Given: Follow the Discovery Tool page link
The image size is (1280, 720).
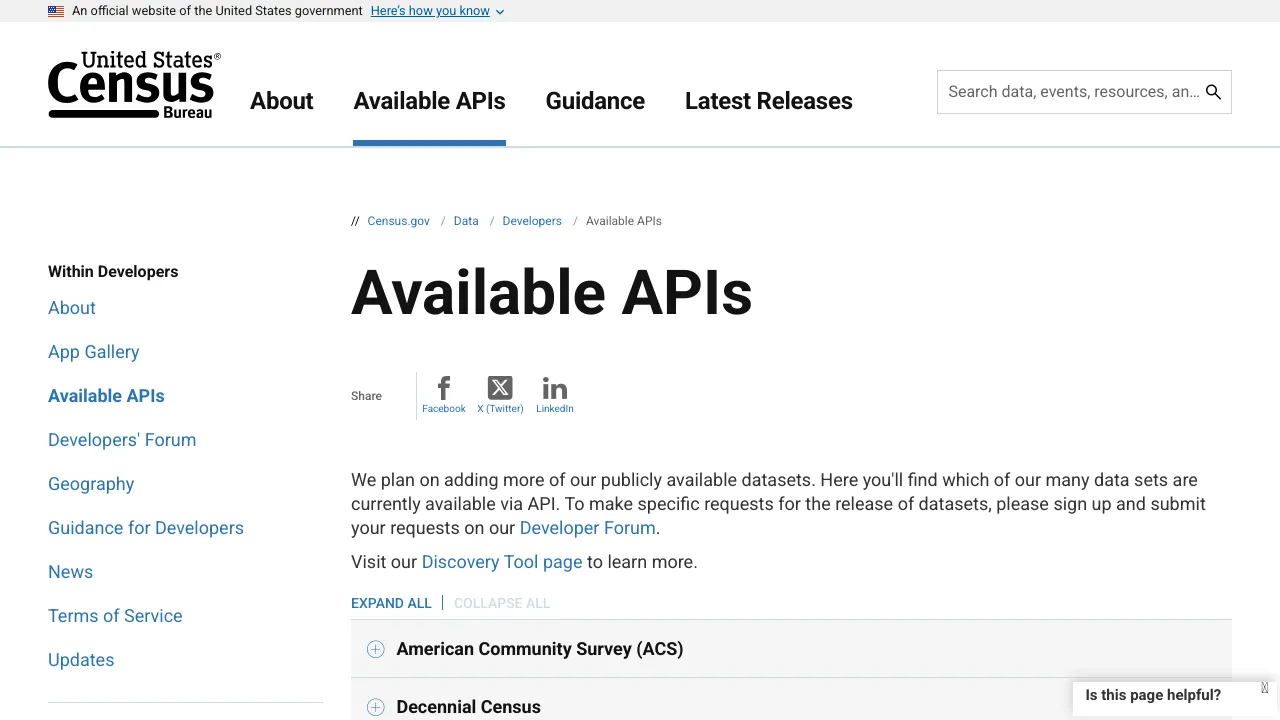Looking at the screenshot, I should [x=502, y=562].
